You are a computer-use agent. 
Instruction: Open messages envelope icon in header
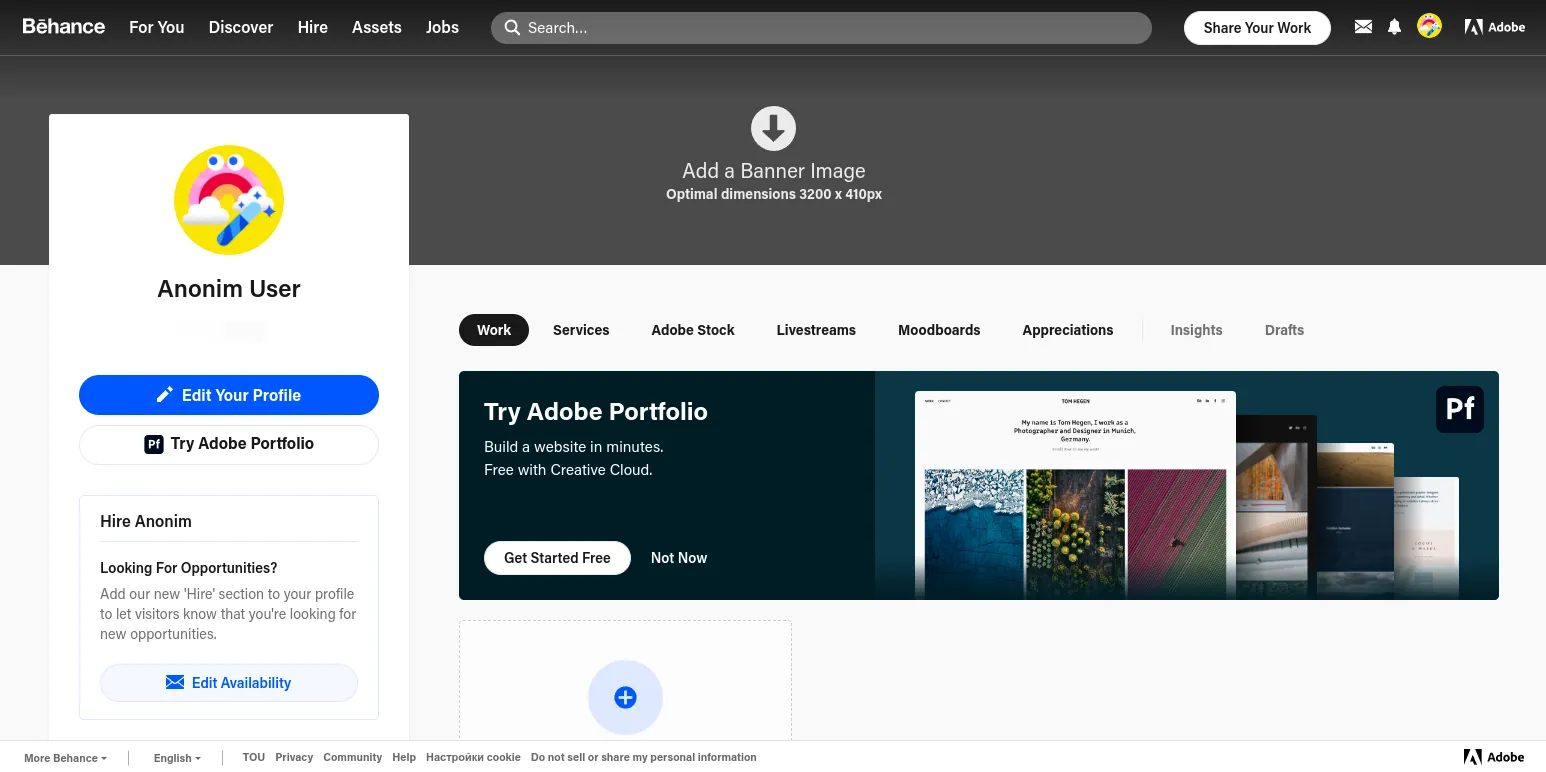tap(1363, 27)
